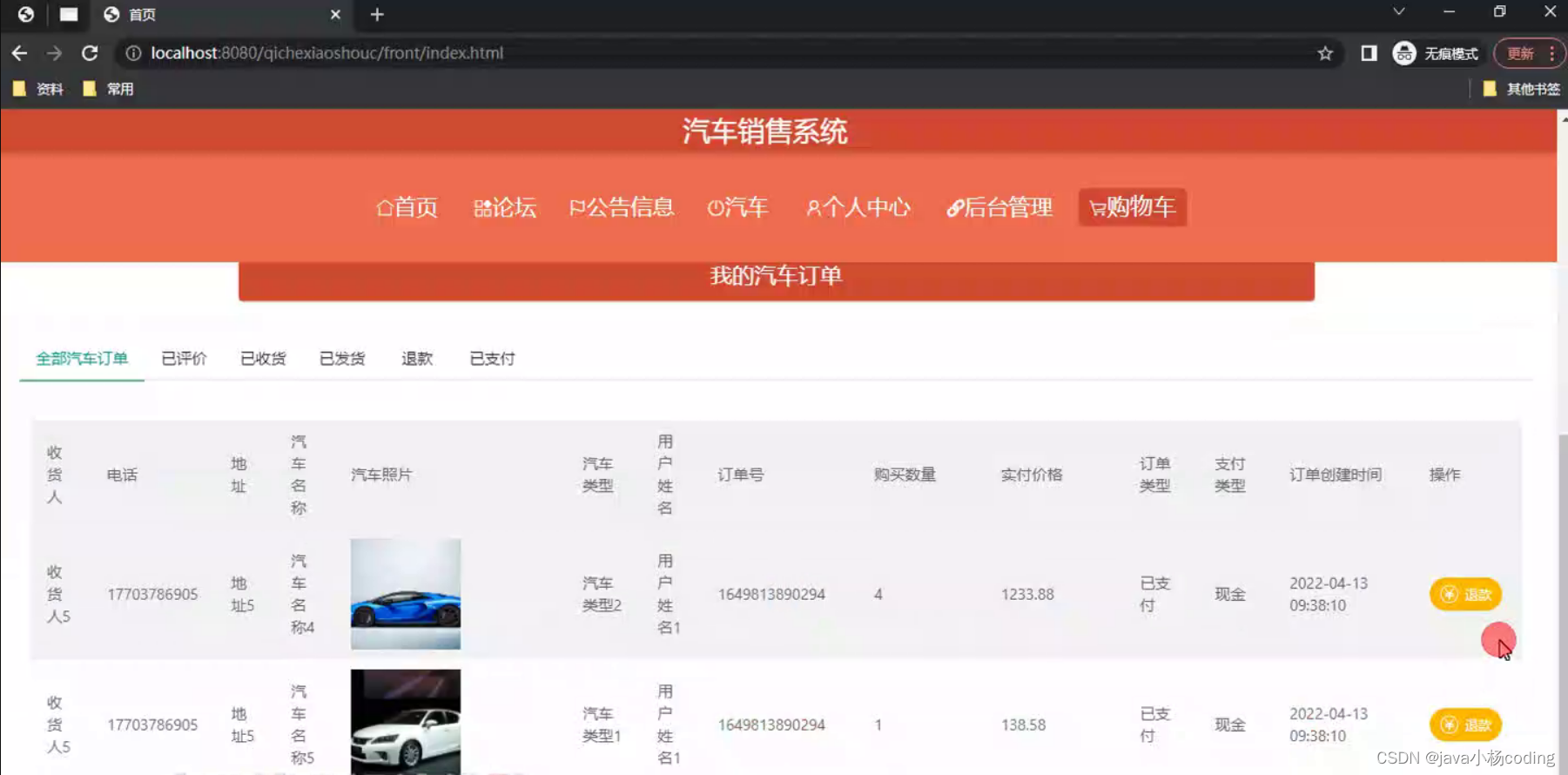
Task: Open the browser side panel icon
Action: (1369, 53)
